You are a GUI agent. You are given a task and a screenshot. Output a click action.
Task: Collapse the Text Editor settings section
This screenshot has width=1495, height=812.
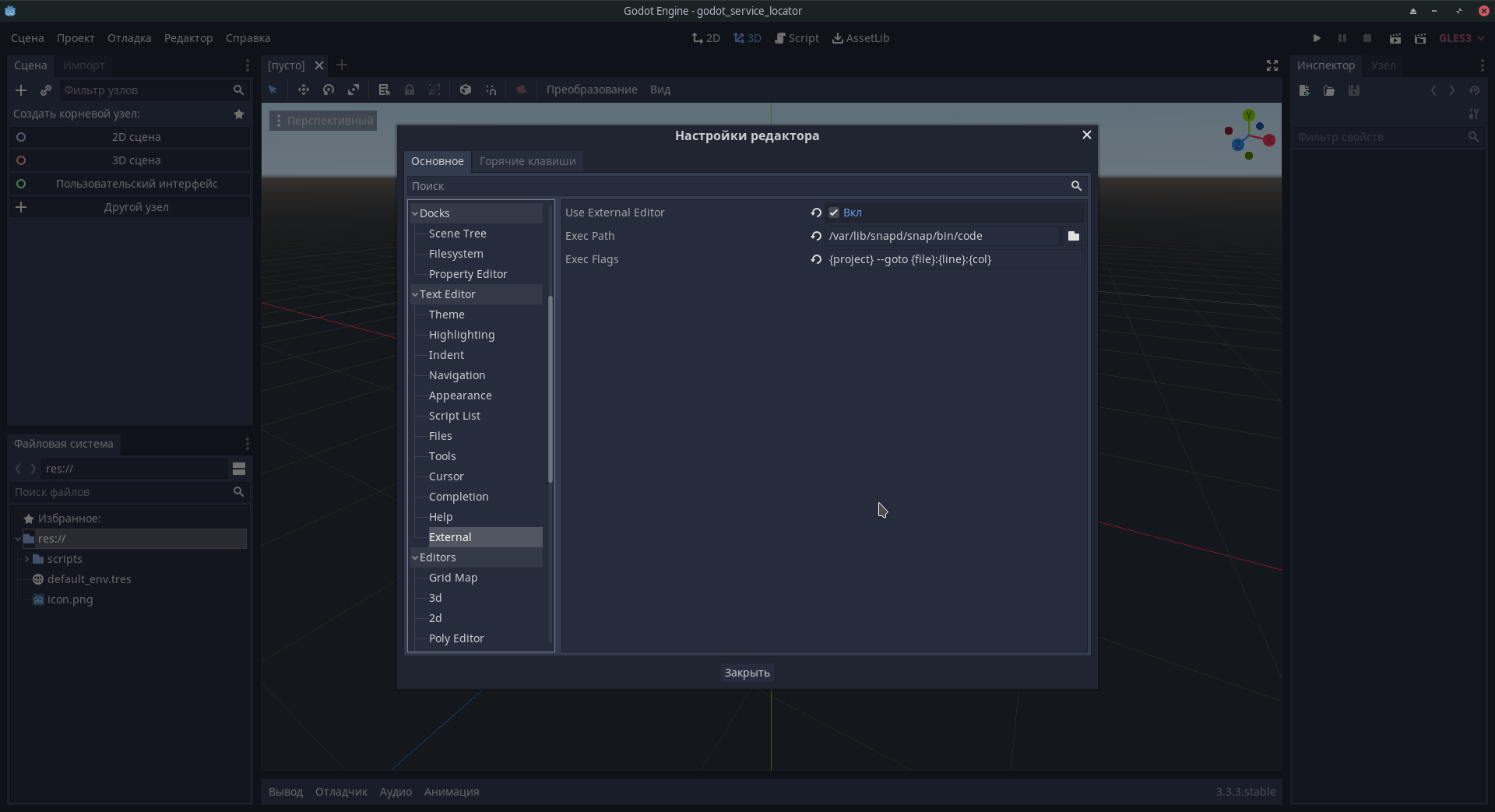[x=417, y=294]
